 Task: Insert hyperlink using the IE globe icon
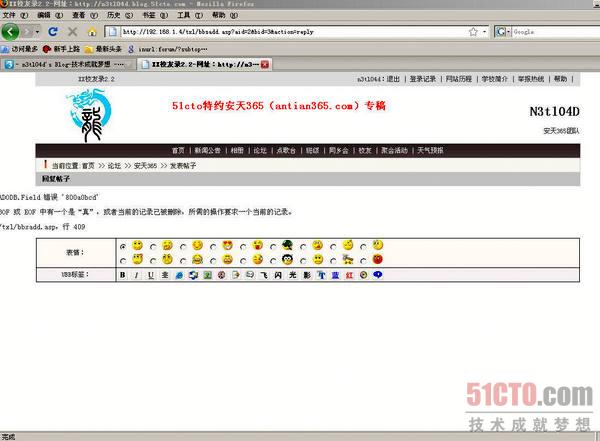179,275
